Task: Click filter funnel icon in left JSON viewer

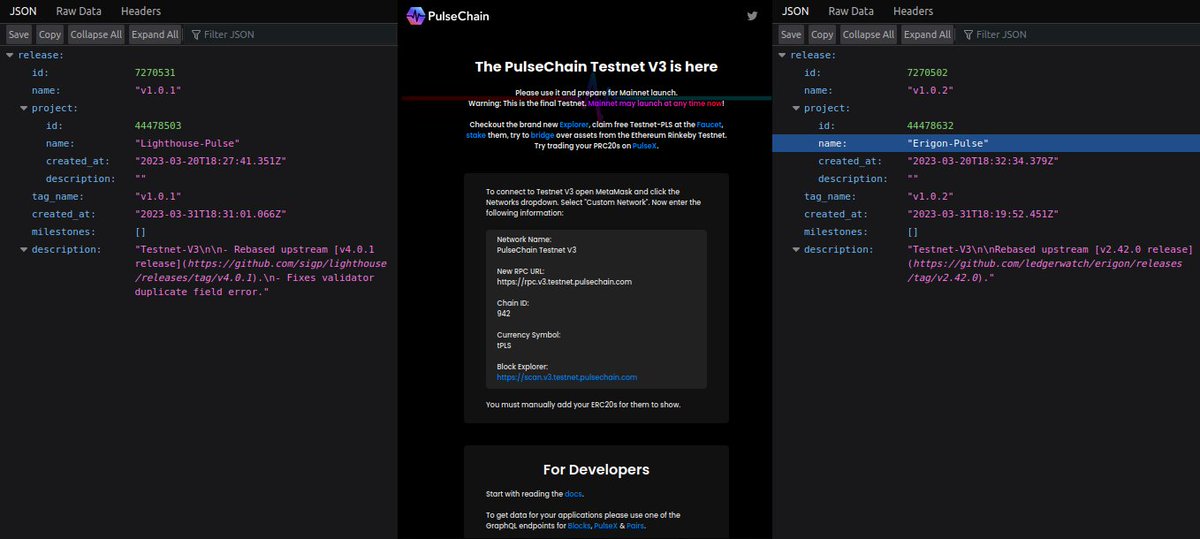Action: coord(195,34)
